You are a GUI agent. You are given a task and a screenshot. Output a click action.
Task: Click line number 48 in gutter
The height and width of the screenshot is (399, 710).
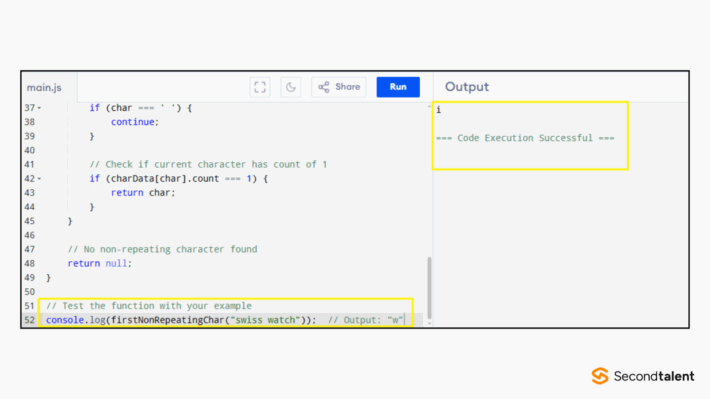tap(29, 264)
